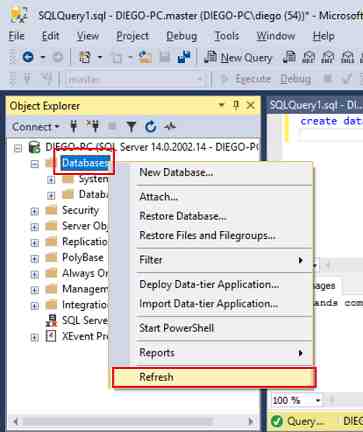
Task: Click the Navigate Backward arrow icon
Action: click(x=28, y=57)
